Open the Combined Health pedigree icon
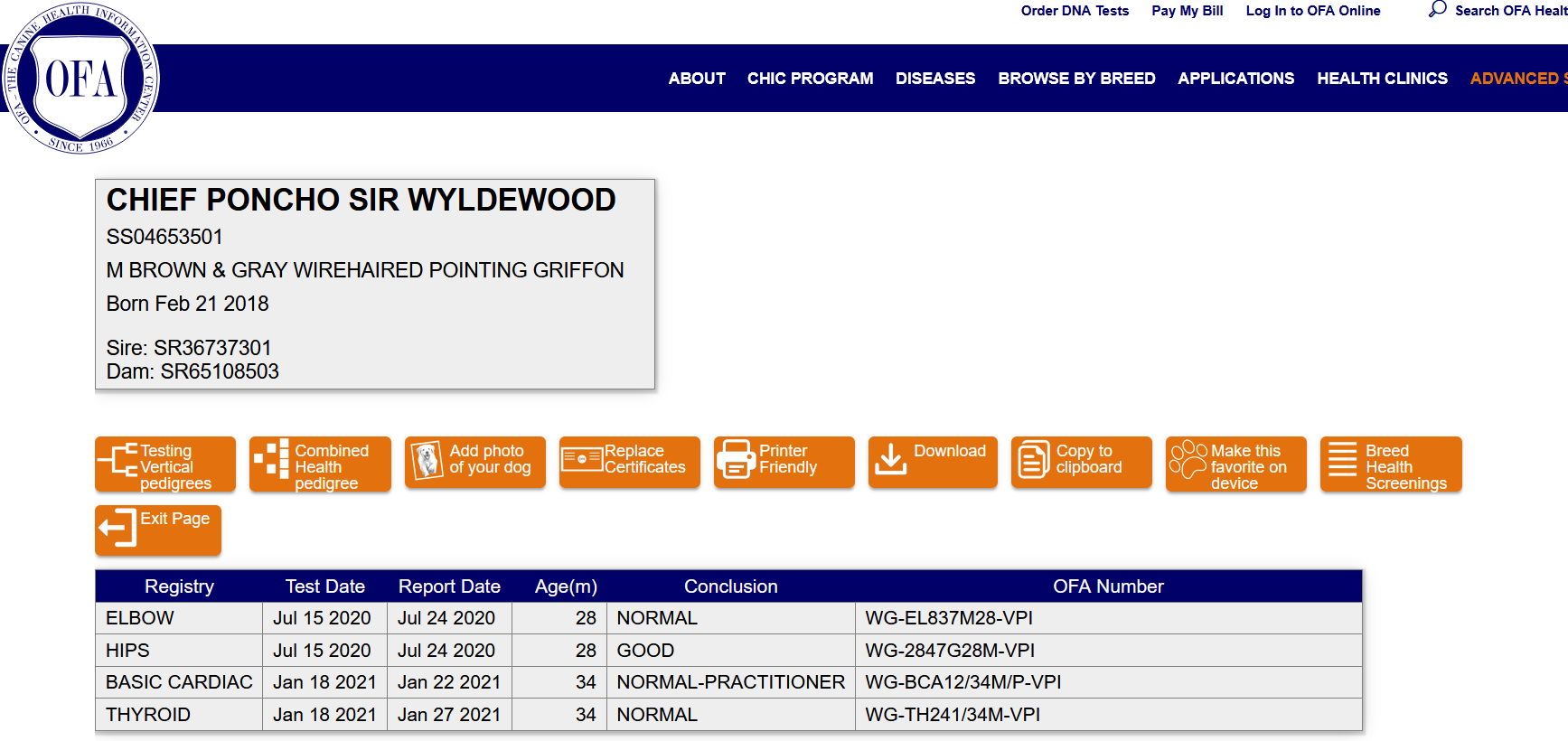 click(x=271, y=459)
